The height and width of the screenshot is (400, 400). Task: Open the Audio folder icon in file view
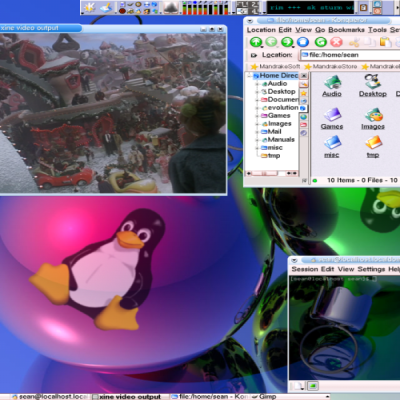click(332, 86)
